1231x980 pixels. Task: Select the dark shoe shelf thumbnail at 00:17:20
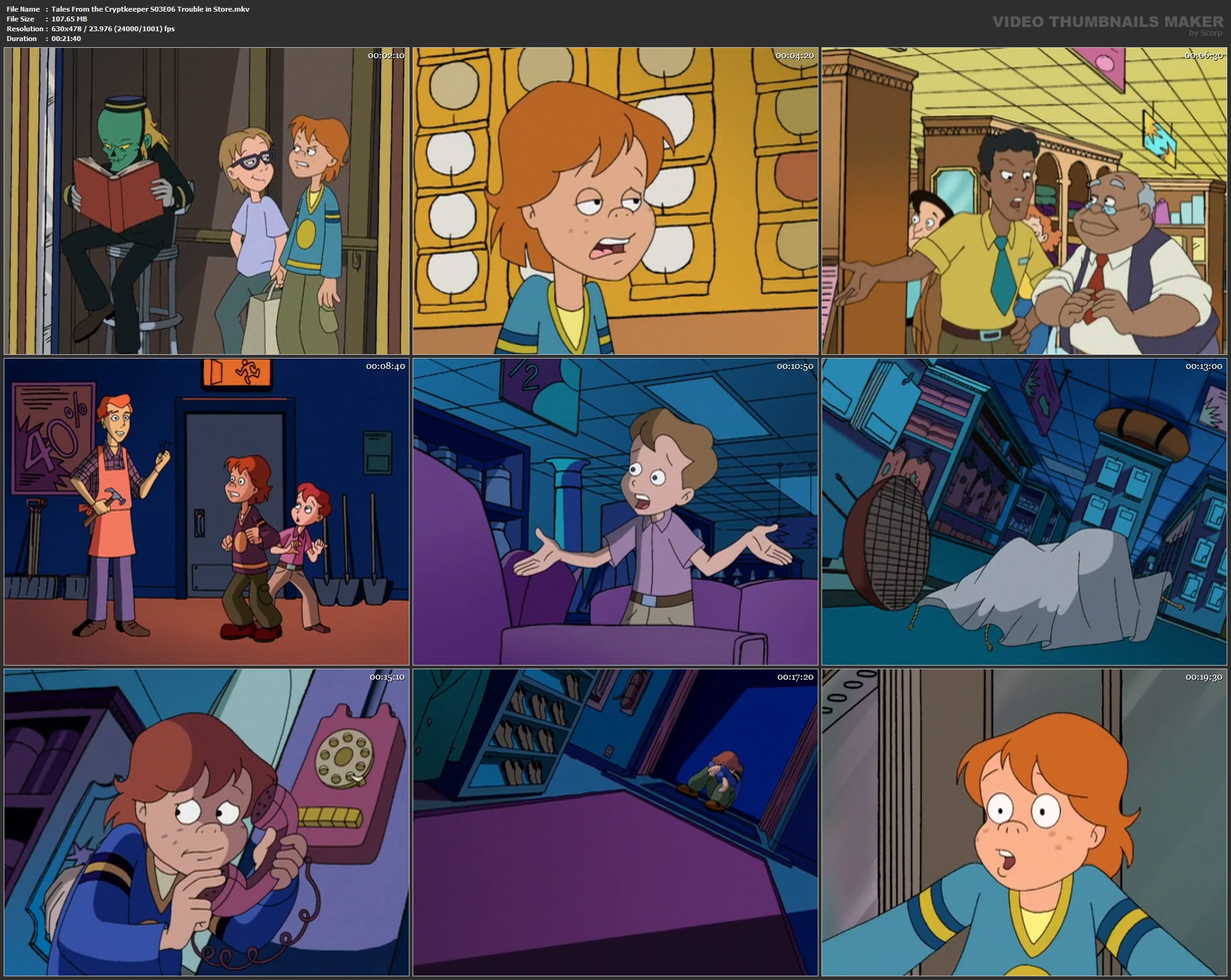[x=615, y=822]
